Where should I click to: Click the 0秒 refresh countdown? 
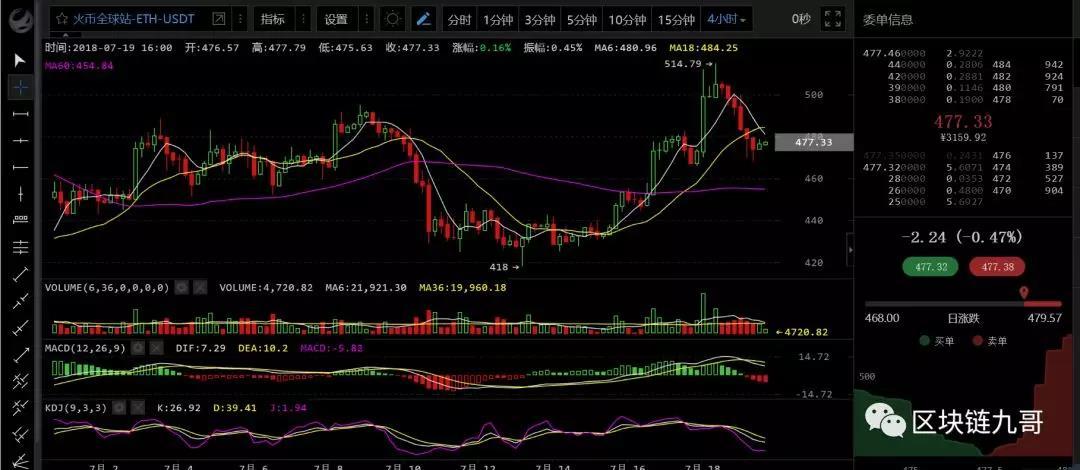[801, 19]
